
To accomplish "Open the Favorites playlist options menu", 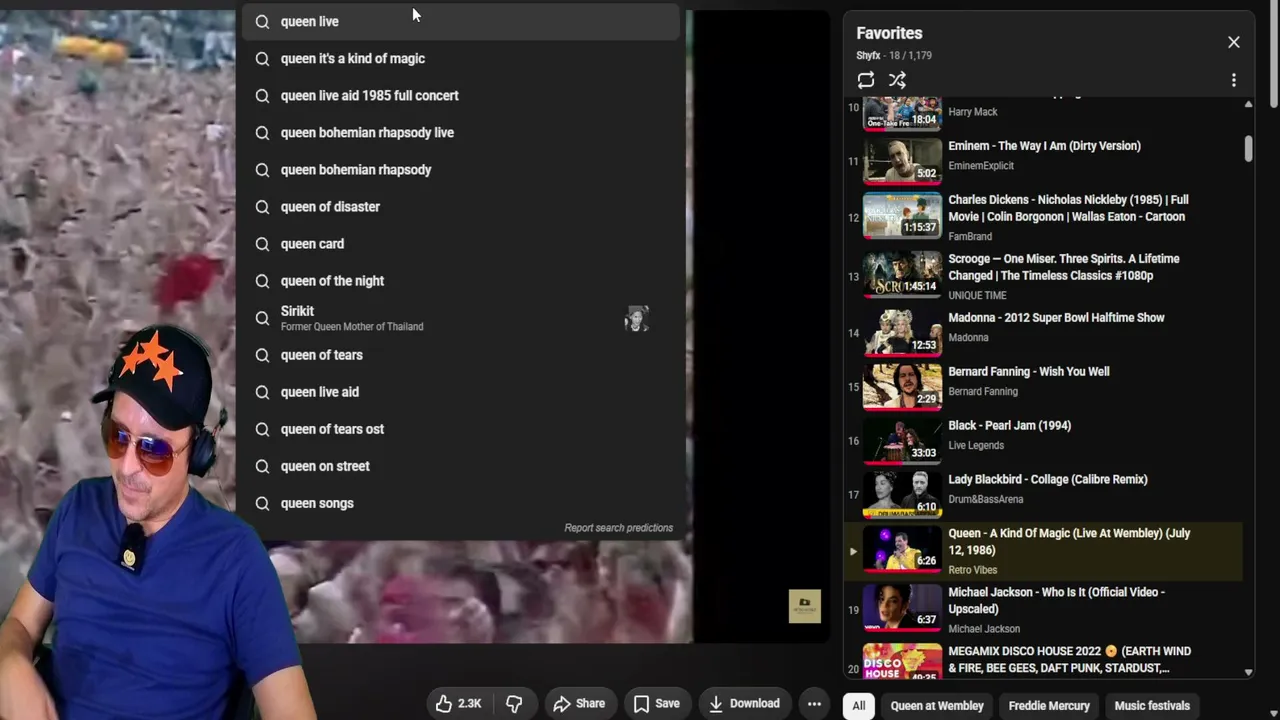I will 1233,80.
